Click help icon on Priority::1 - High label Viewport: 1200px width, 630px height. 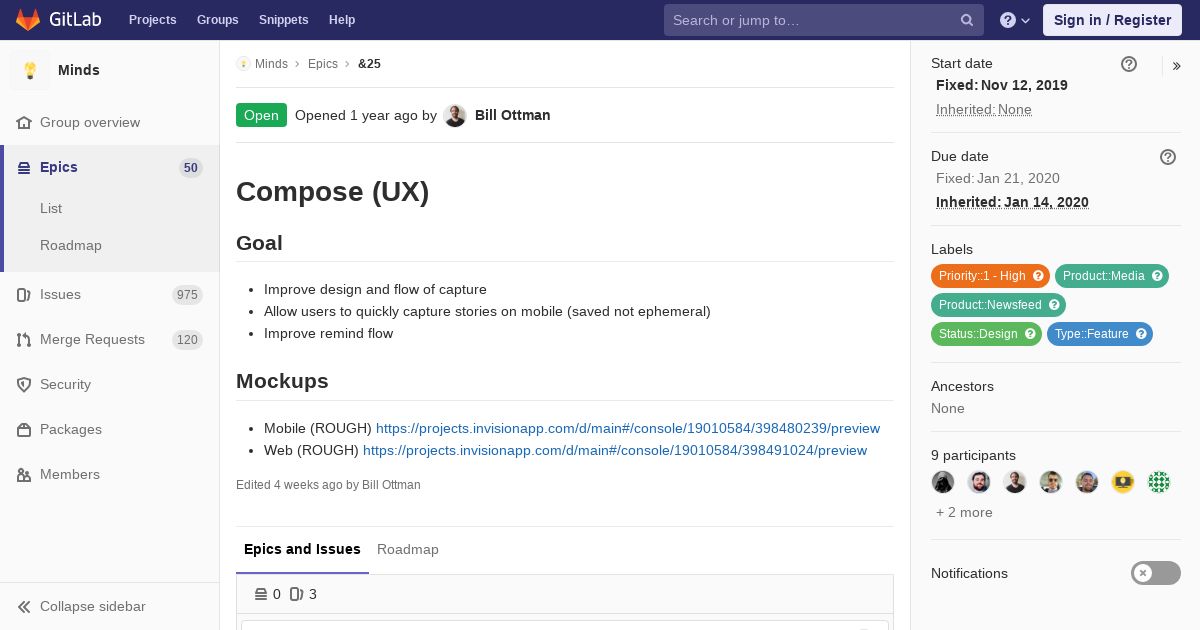(1038, 276)
